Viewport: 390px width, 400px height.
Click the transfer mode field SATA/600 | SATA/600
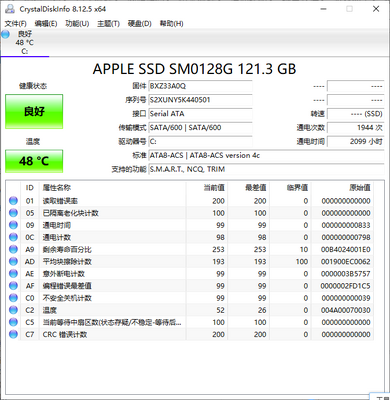(200, 128)
